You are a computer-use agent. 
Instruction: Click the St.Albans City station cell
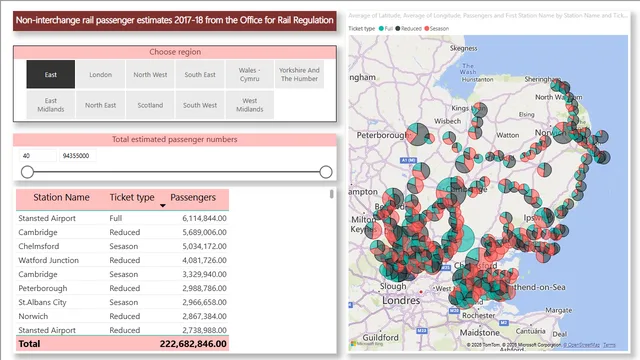click(42, 302)
